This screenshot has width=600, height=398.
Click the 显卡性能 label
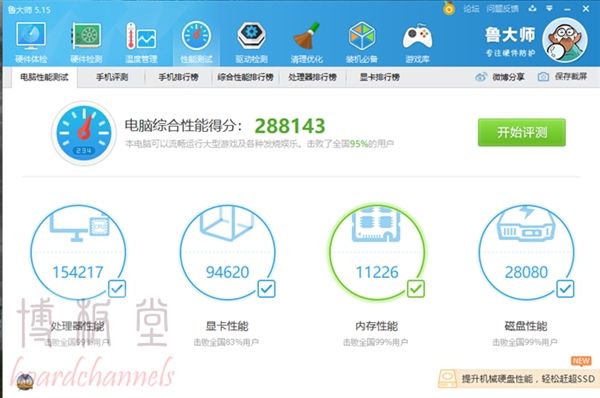pyautogui.click(x=227, y=326)
